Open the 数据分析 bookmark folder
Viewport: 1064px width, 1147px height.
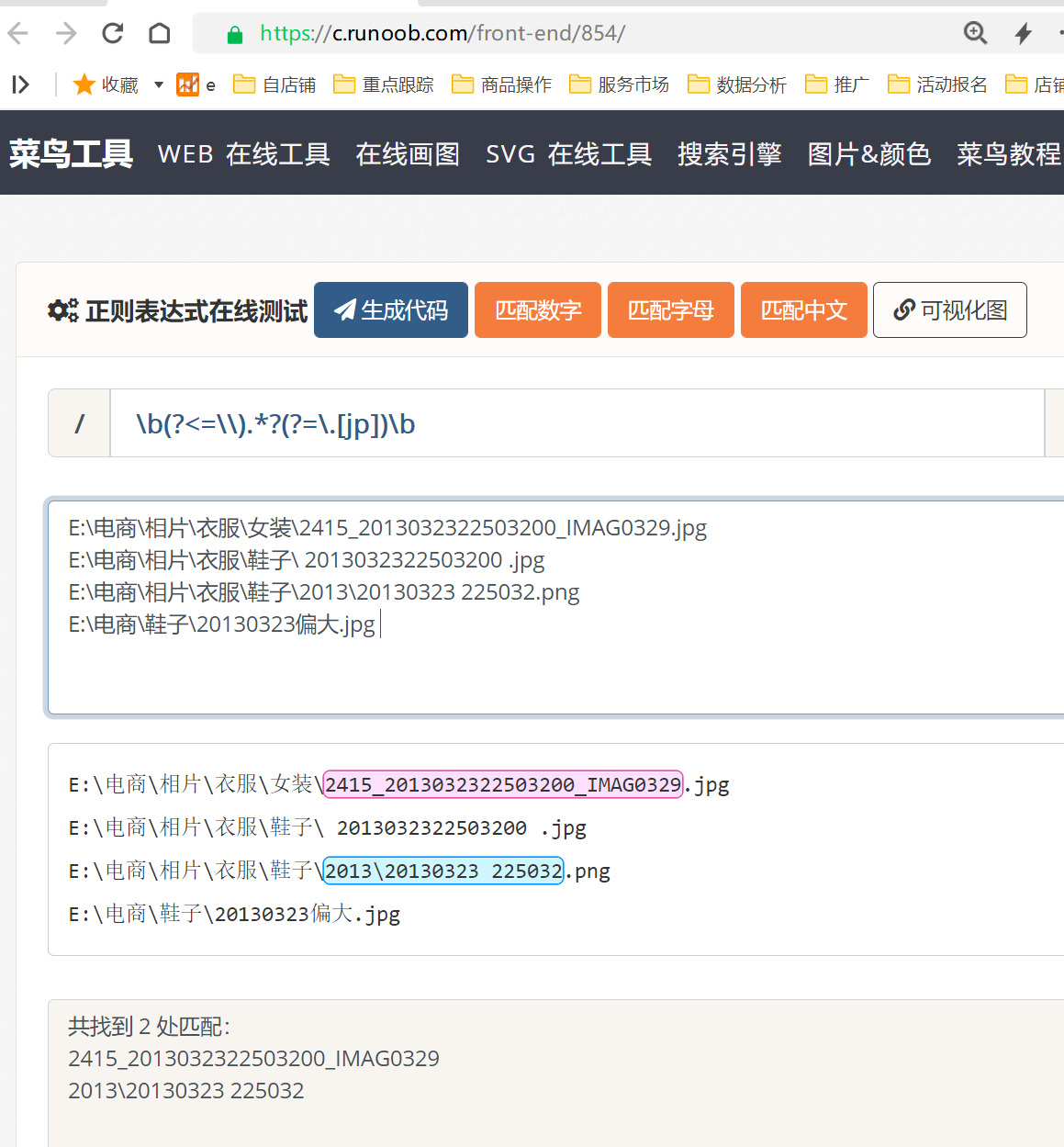[737, 84]
